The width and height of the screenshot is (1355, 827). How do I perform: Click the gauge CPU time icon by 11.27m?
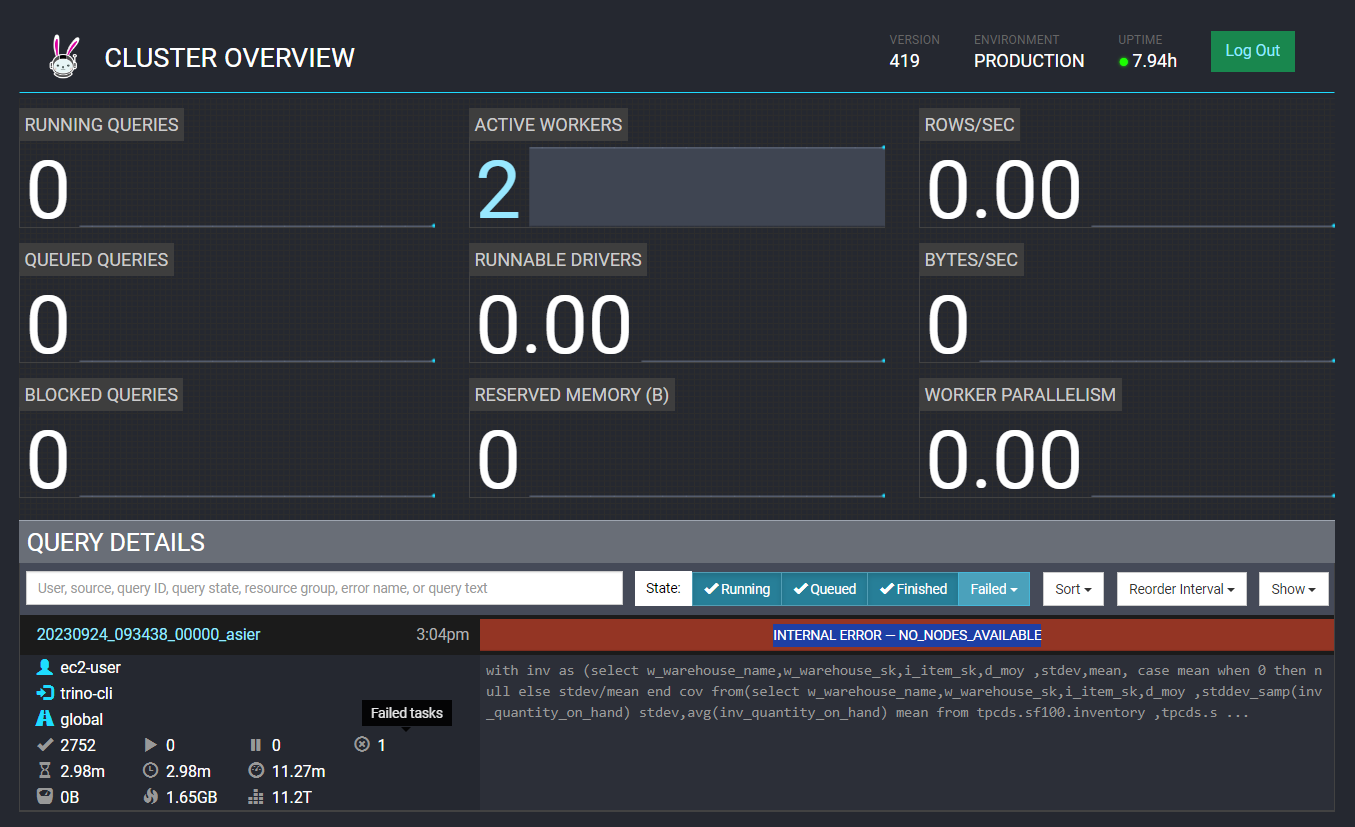(x=255, y=771)
